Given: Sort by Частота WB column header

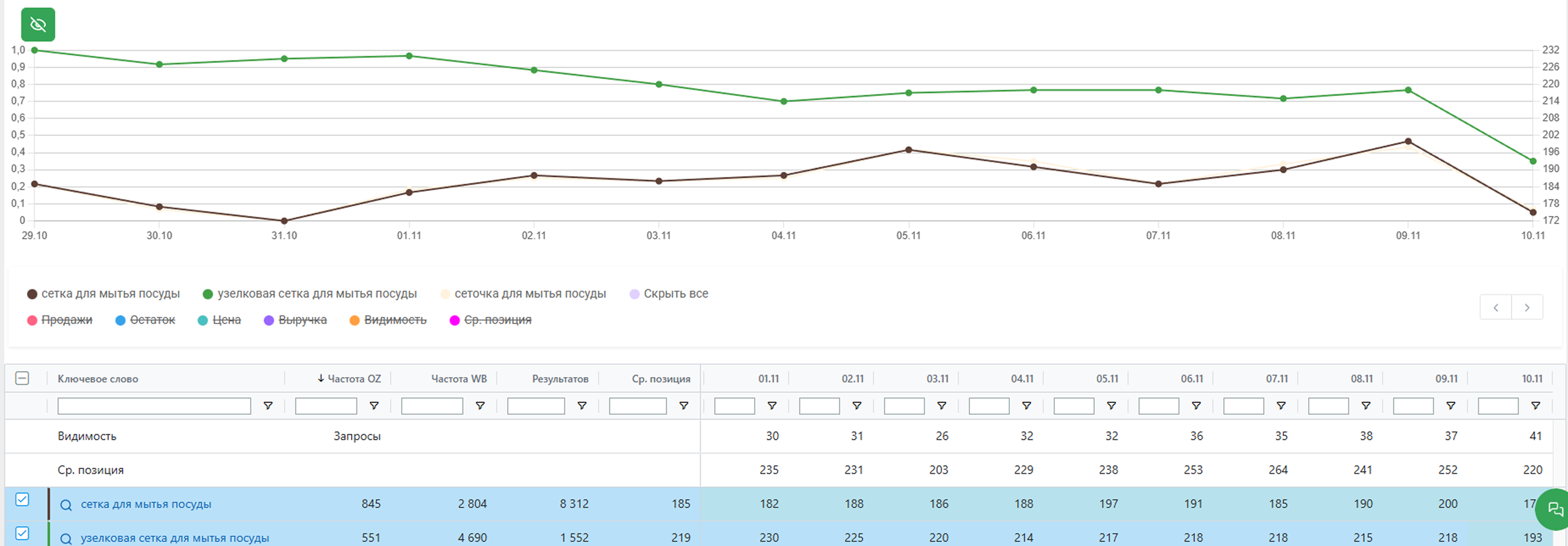Looking at the screenshot, I should pyautogui.click(x=458, y=379).
